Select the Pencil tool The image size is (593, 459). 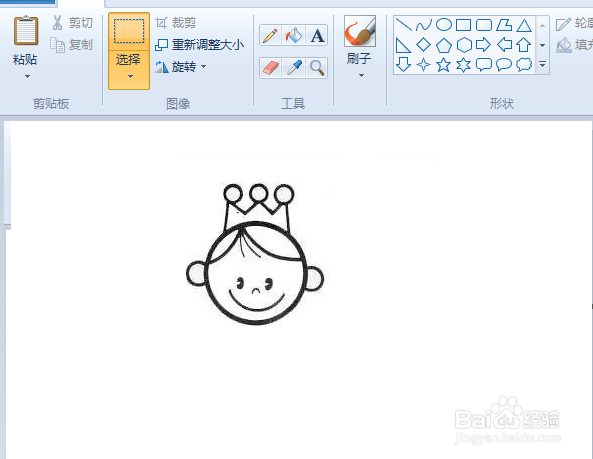(270, 36)
